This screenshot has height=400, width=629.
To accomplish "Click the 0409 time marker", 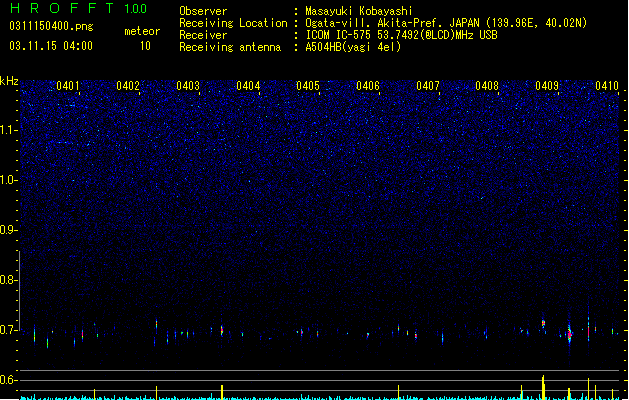I will [x=547, y=85].
